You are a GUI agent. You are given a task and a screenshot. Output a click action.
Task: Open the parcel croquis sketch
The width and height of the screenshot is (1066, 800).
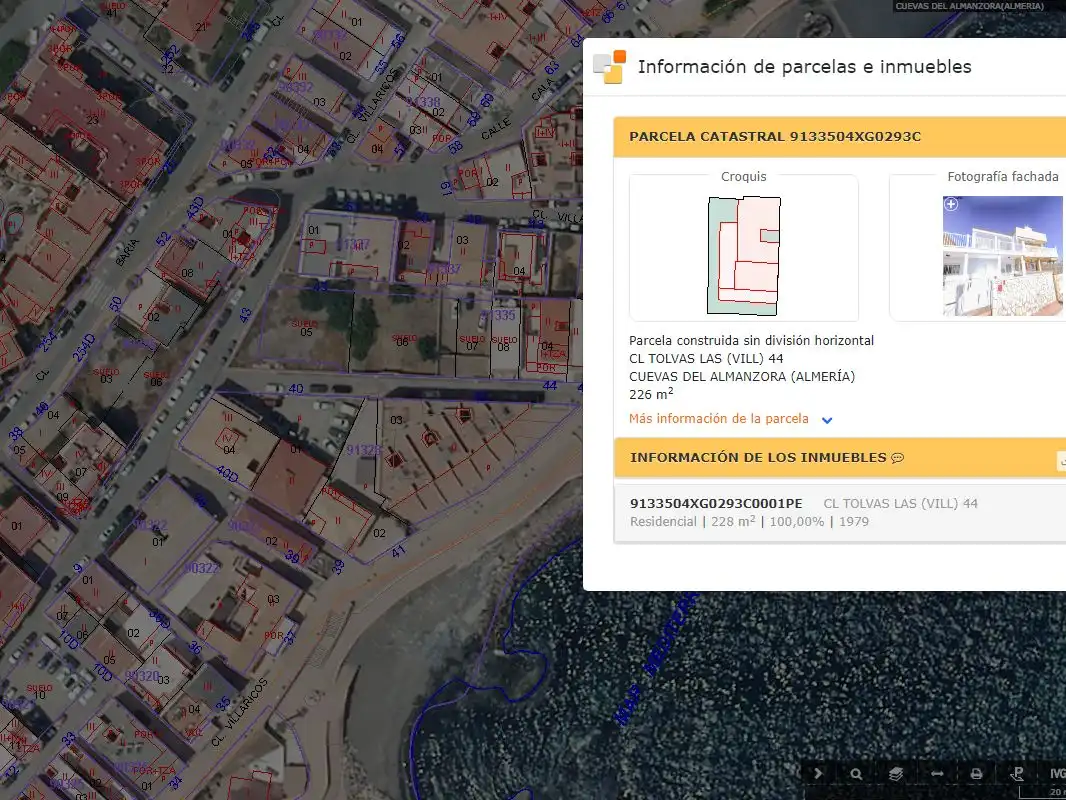pos(744,256)
